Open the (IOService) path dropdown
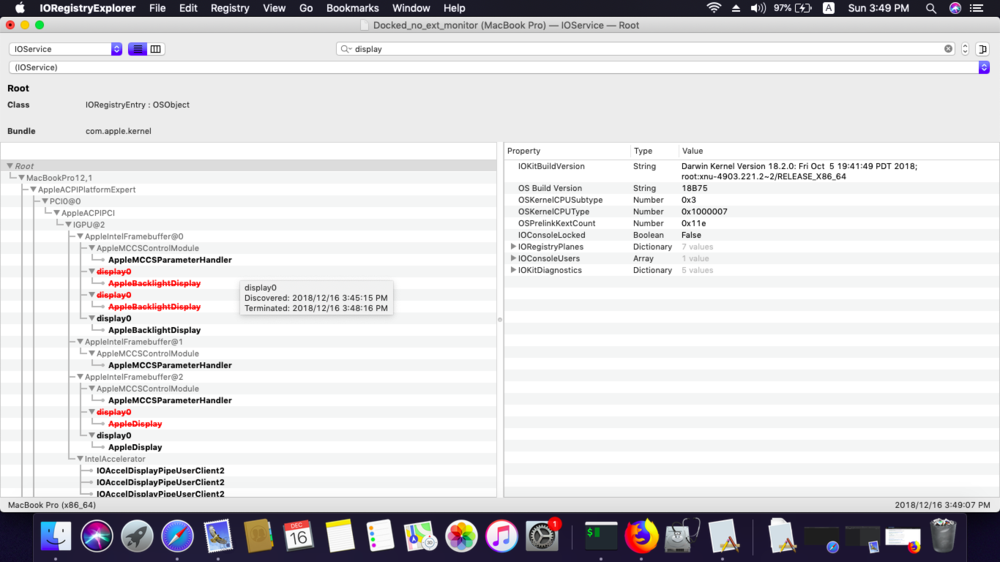Image resolution: width=1000 pixels, height=562 pixels. pos(983,67)
